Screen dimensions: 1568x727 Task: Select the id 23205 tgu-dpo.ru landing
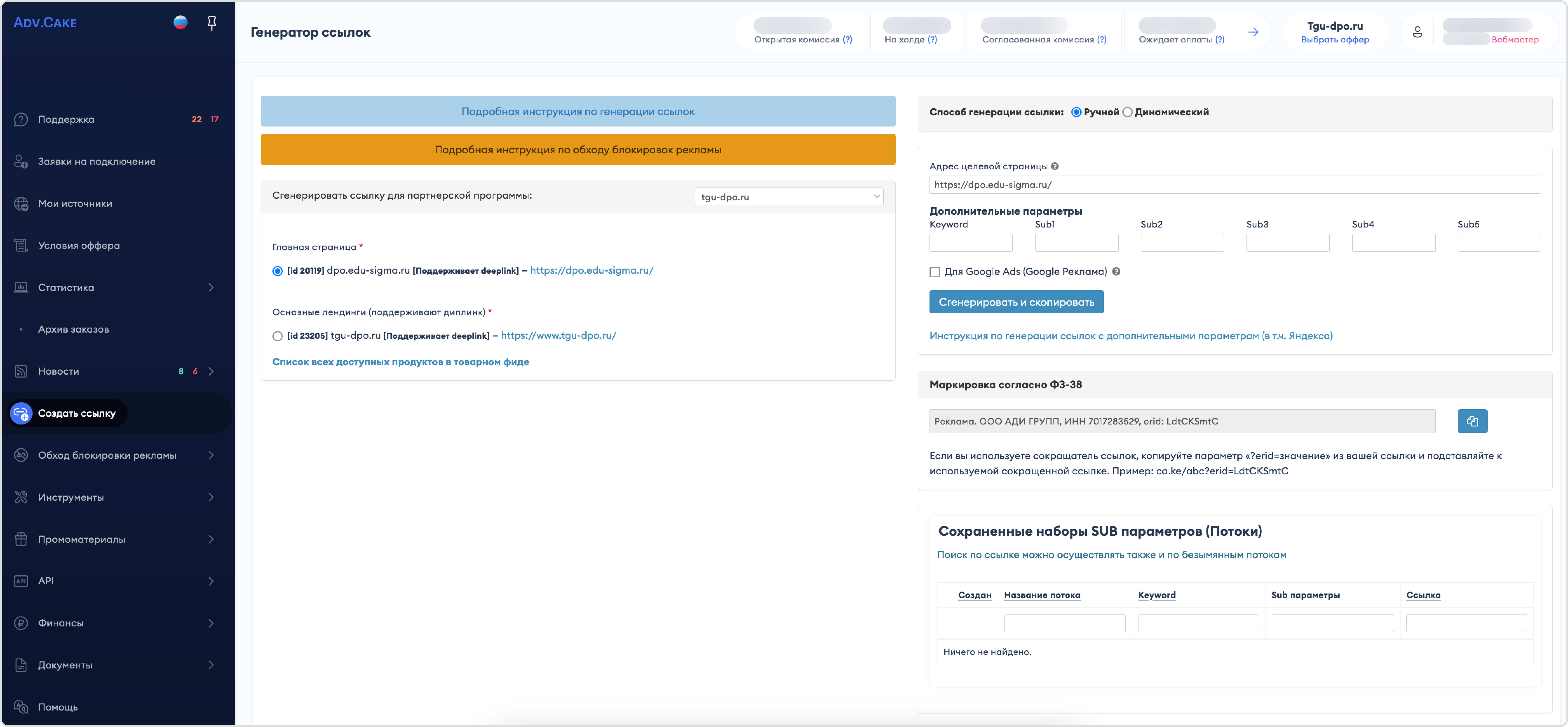(x=278, y=336)
